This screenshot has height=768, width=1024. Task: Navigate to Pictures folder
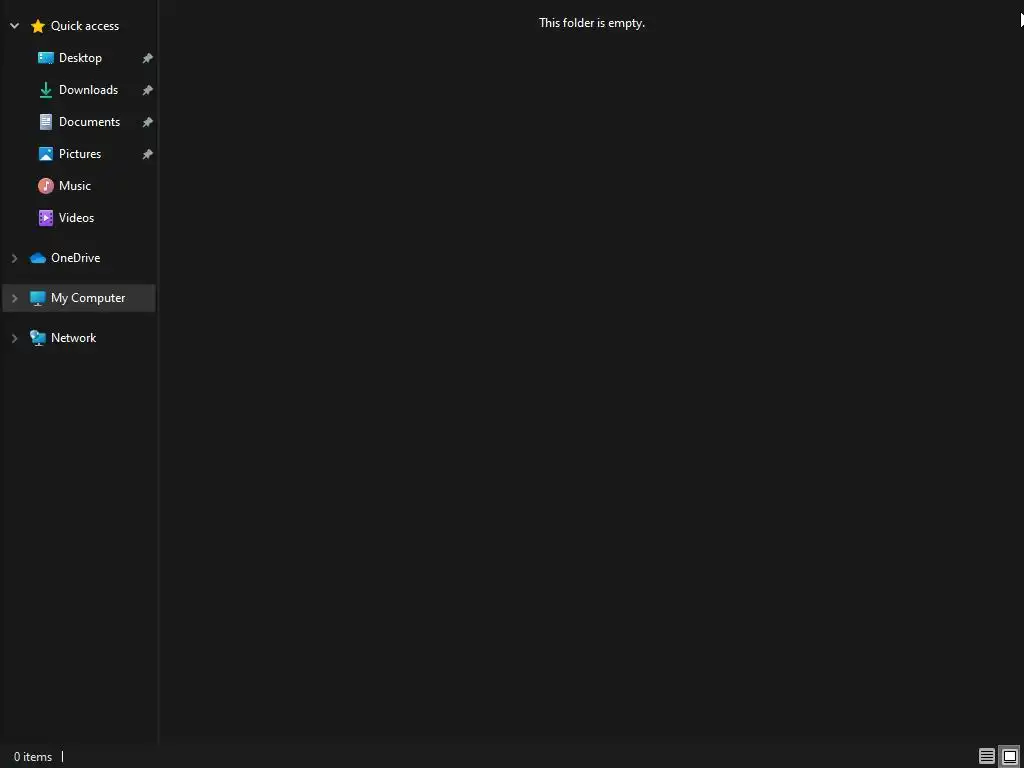(x=80, y=154)
